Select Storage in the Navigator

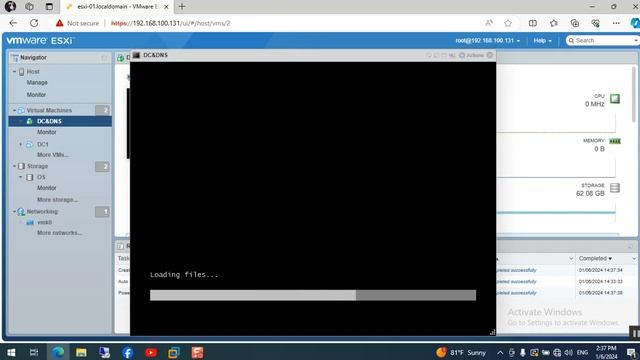[37, 166]
